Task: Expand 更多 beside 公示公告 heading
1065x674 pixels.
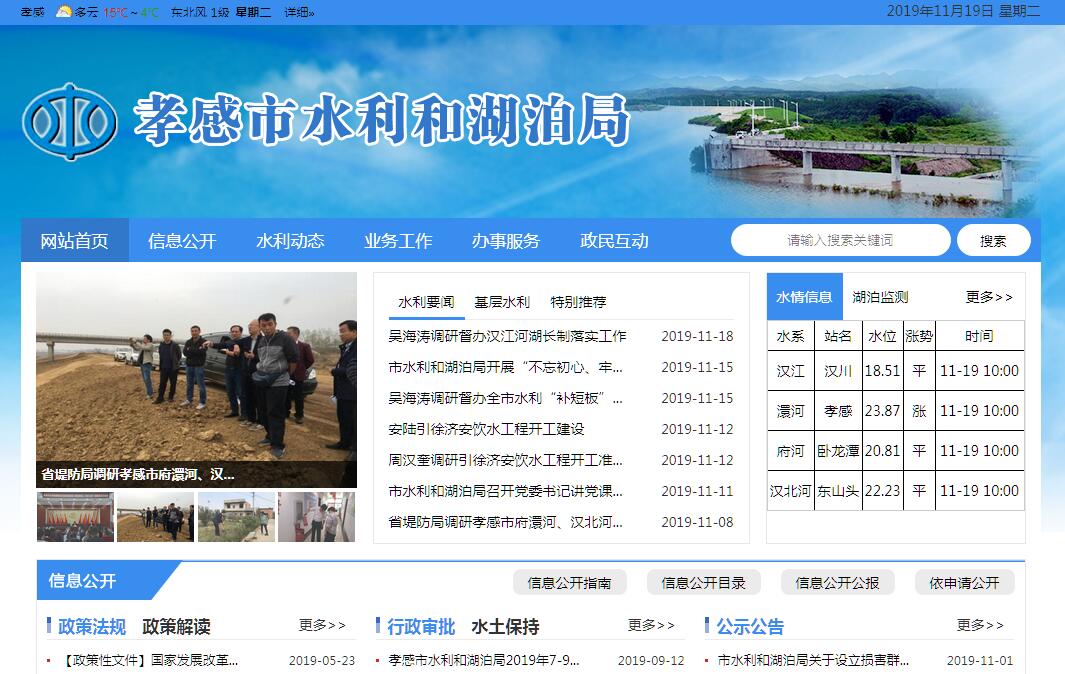Action: pyautogui.click(x=980, y=625)
